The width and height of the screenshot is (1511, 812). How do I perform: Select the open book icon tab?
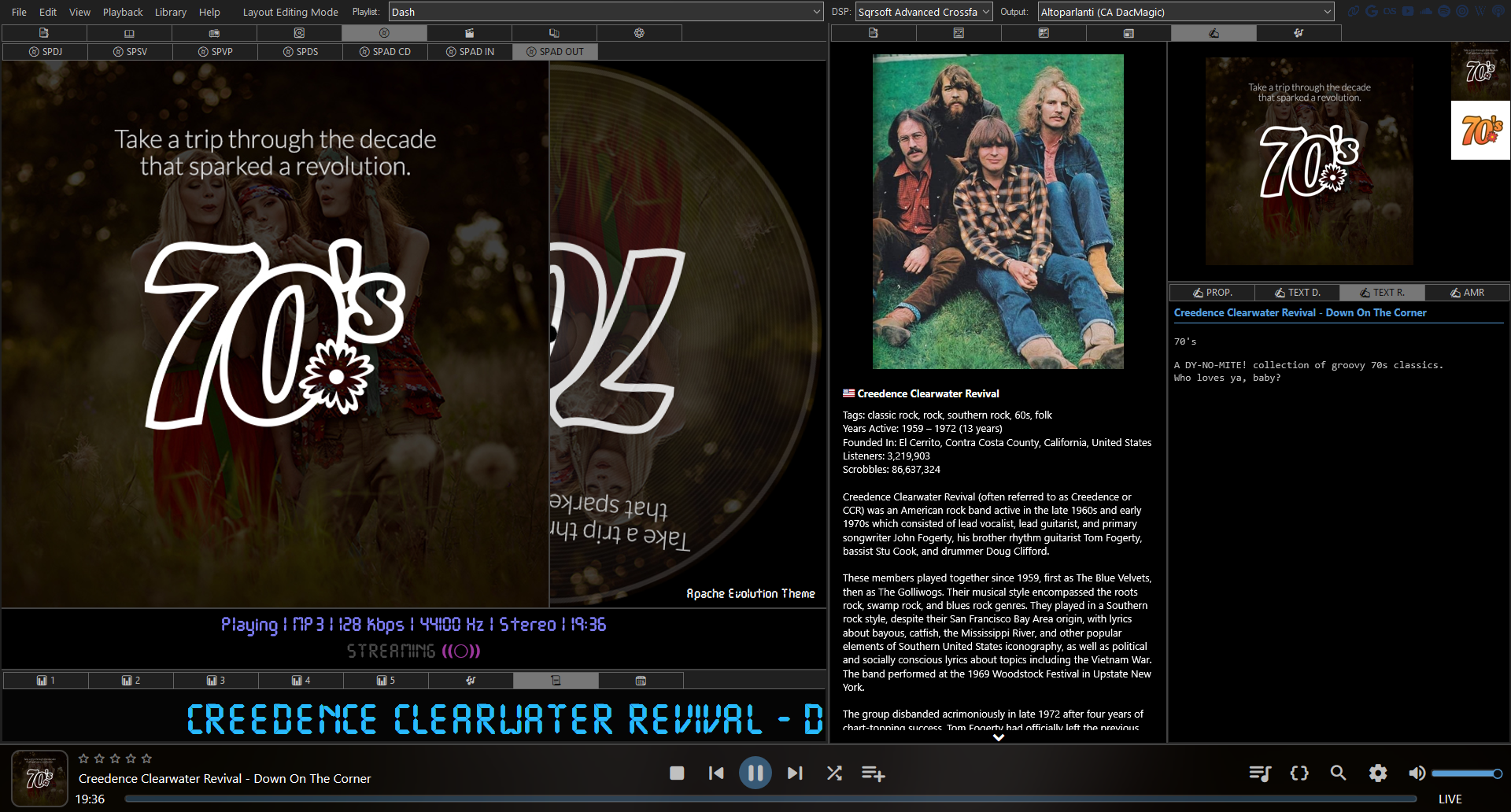[129, 33]
